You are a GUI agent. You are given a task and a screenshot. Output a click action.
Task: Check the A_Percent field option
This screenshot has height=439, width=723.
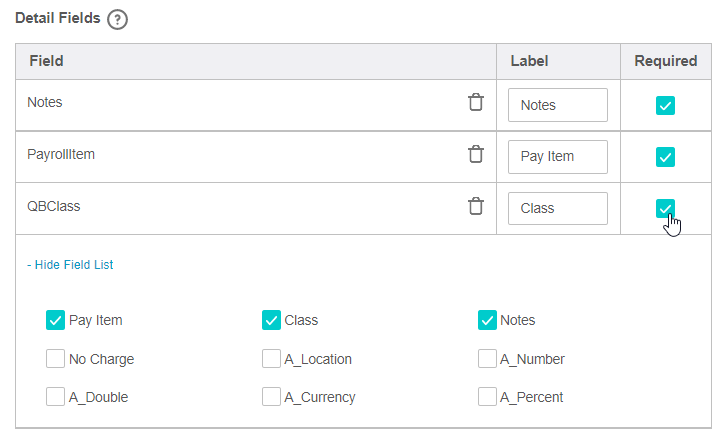click(x=487, y=397)
